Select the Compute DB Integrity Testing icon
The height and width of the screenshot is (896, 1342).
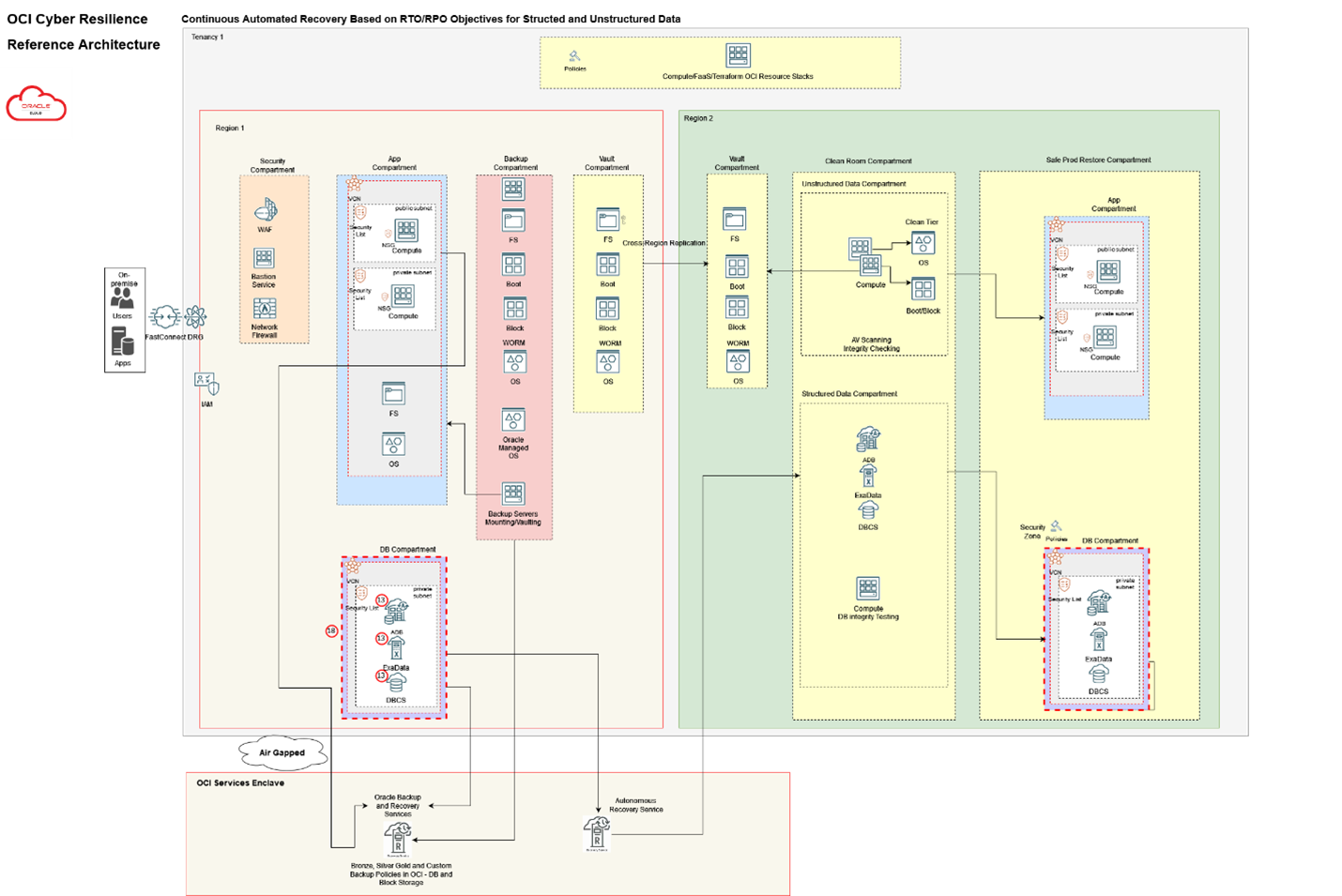pos(868,589)
